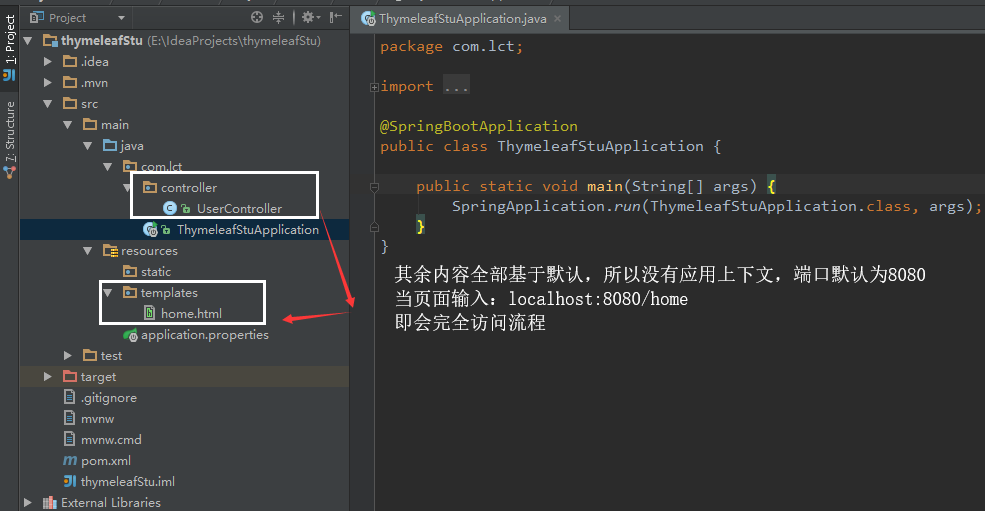Select the pom.xml Maven icon

70,461
